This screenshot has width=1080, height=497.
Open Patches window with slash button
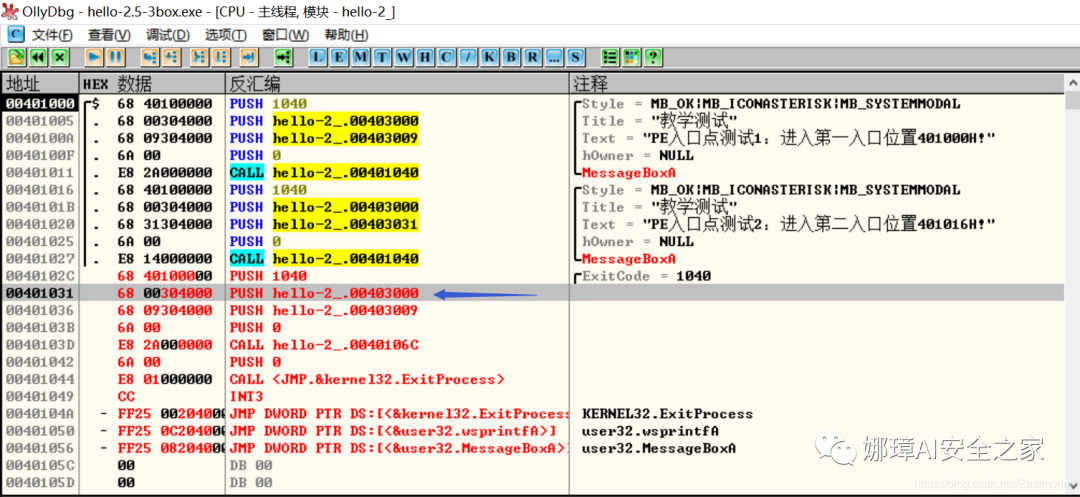[468, 57]
